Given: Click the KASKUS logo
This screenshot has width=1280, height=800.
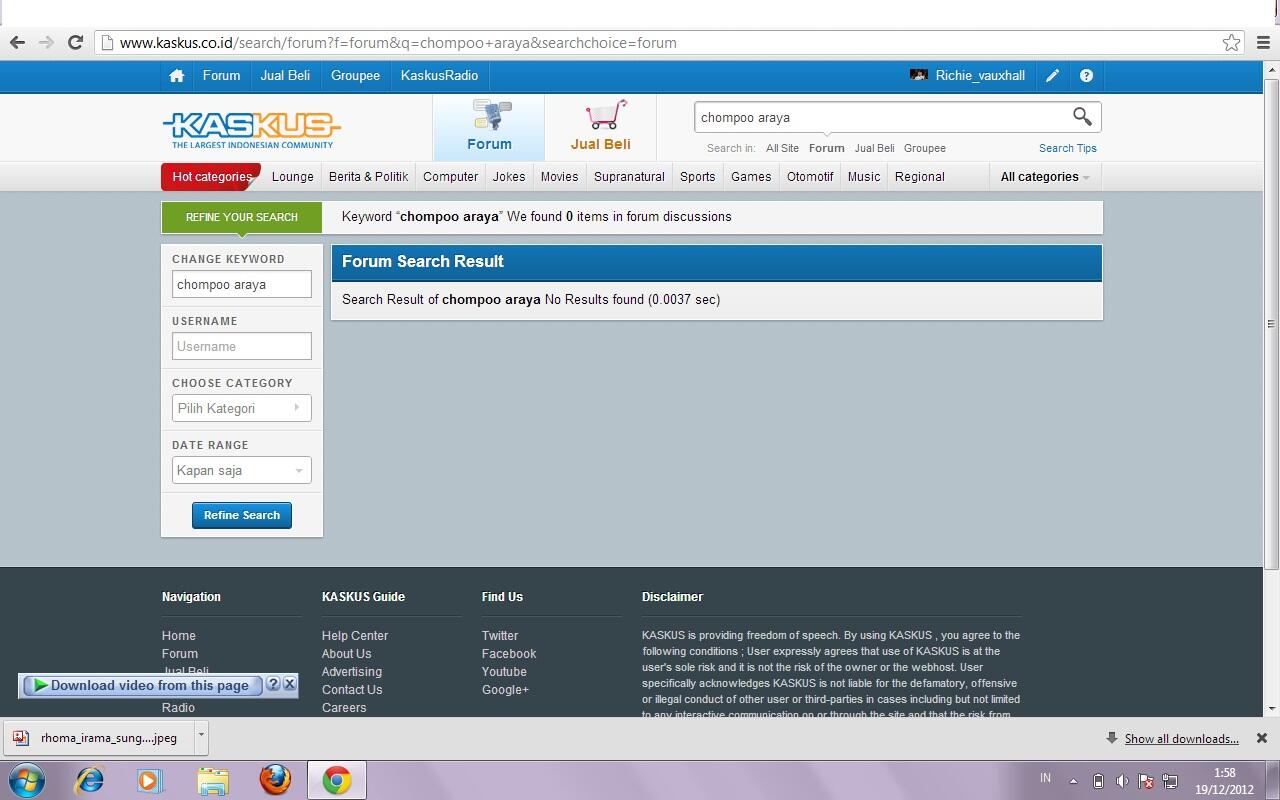Looking at the screenshot, I should [x=252, y=130].
